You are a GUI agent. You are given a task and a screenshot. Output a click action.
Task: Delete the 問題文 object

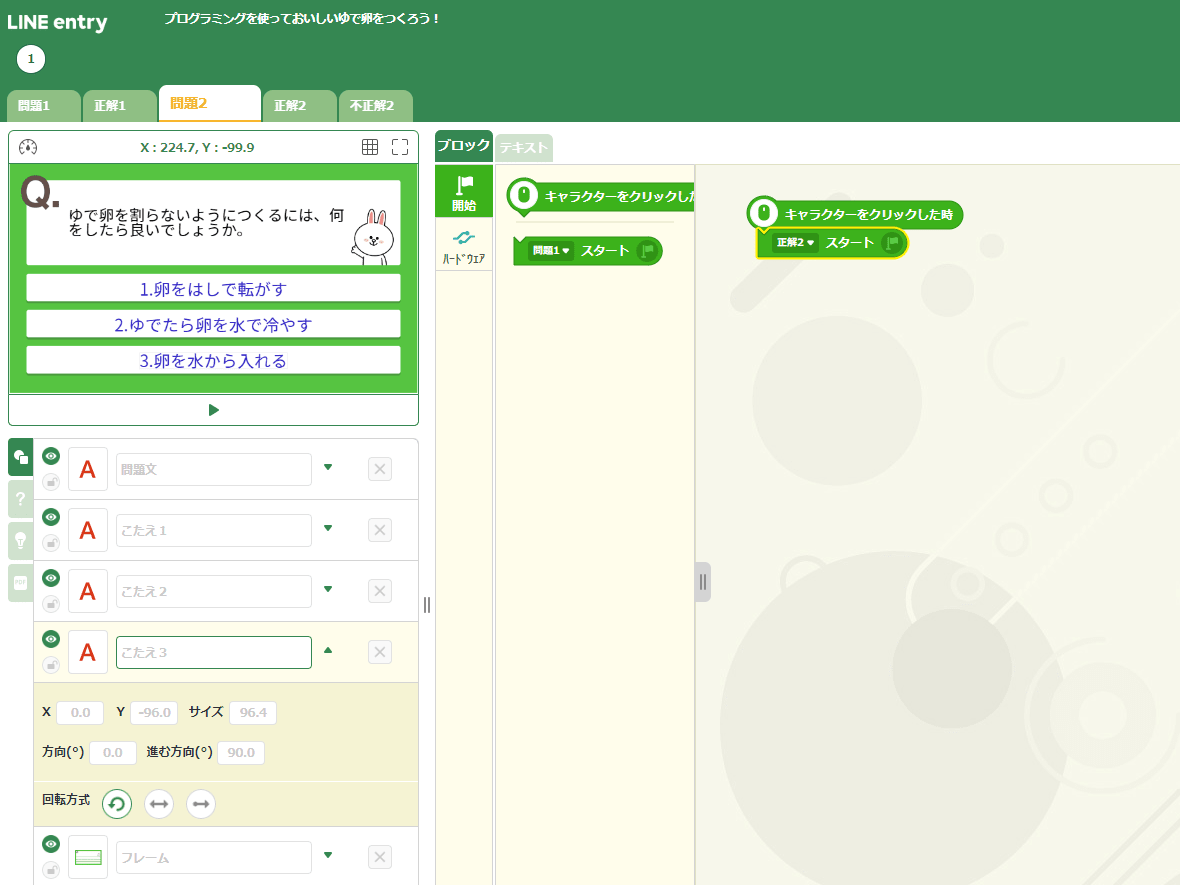380,470
